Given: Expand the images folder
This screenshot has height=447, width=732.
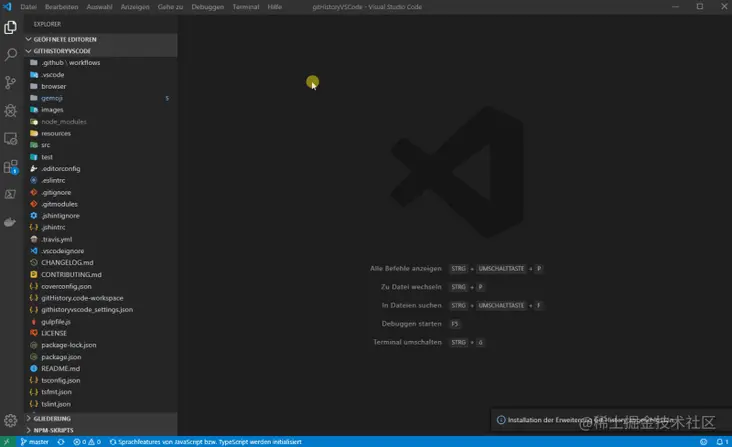Looking at the screenshot, I should coord(101,110).
